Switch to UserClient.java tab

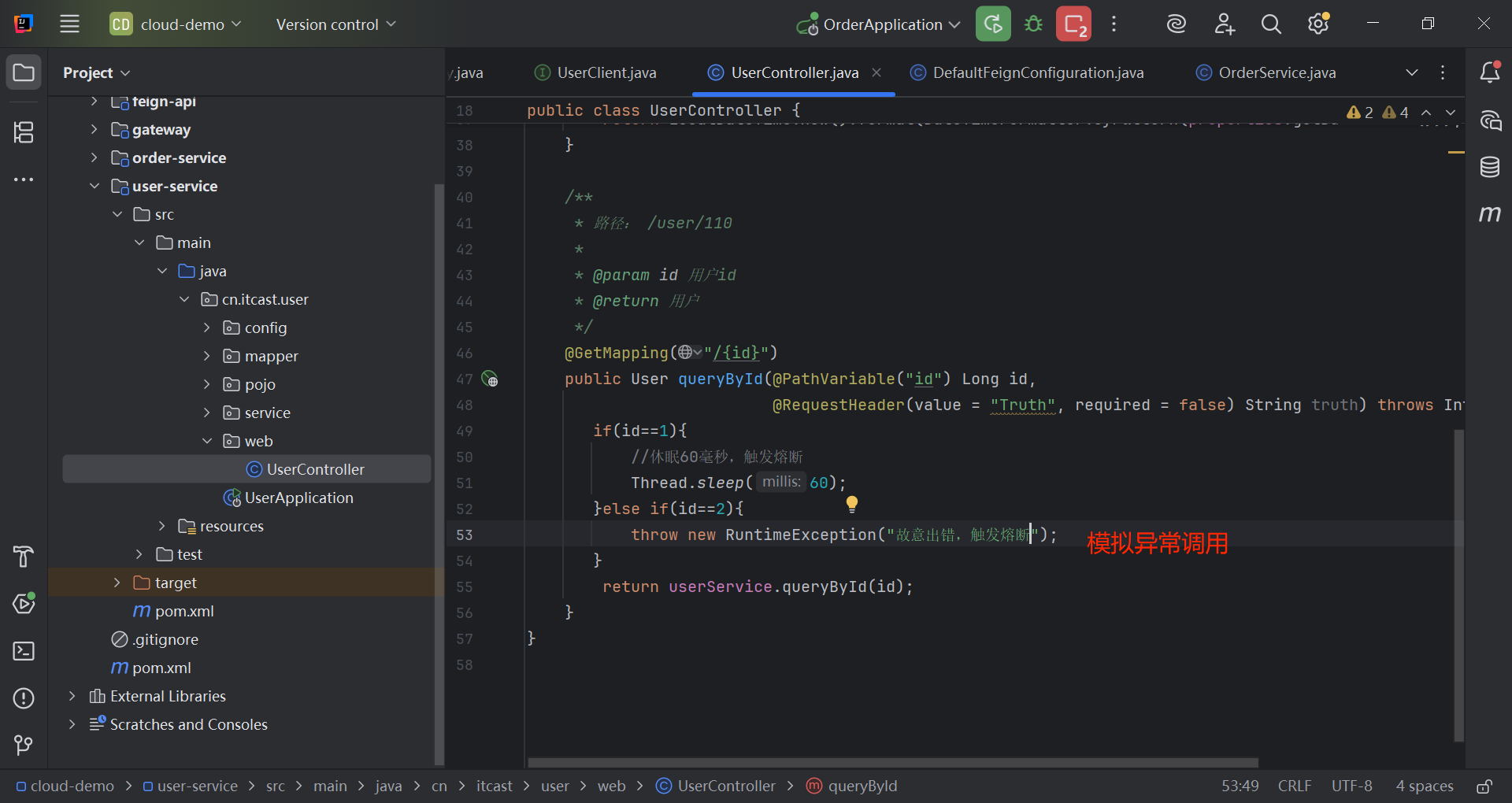[x=595, y=72]
